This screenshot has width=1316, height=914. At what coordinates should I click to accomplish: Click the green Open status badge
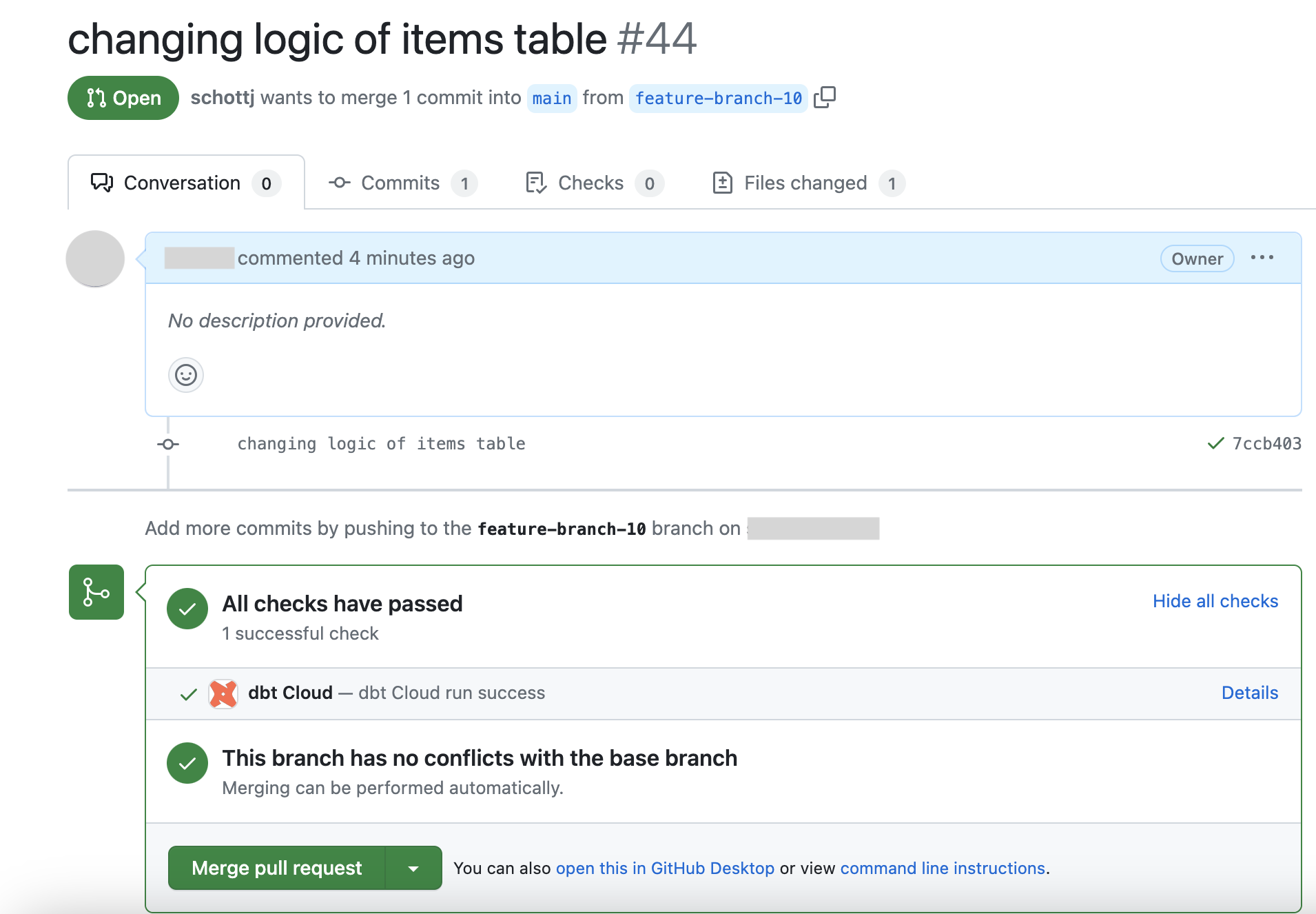[x=123, y=97]
